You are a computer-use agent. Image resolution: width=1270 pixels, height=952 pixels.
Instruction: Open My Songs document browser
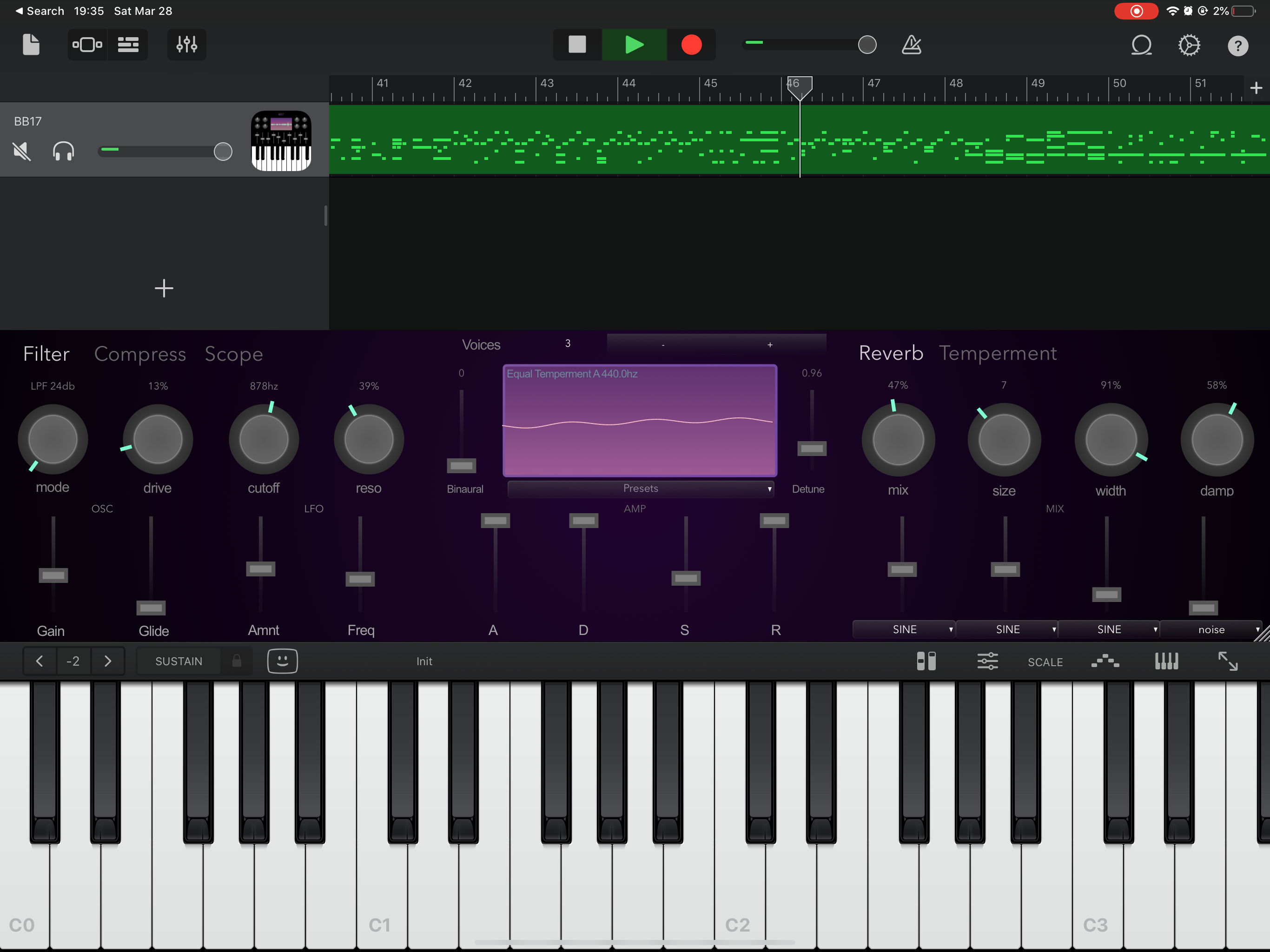[31, 44]
